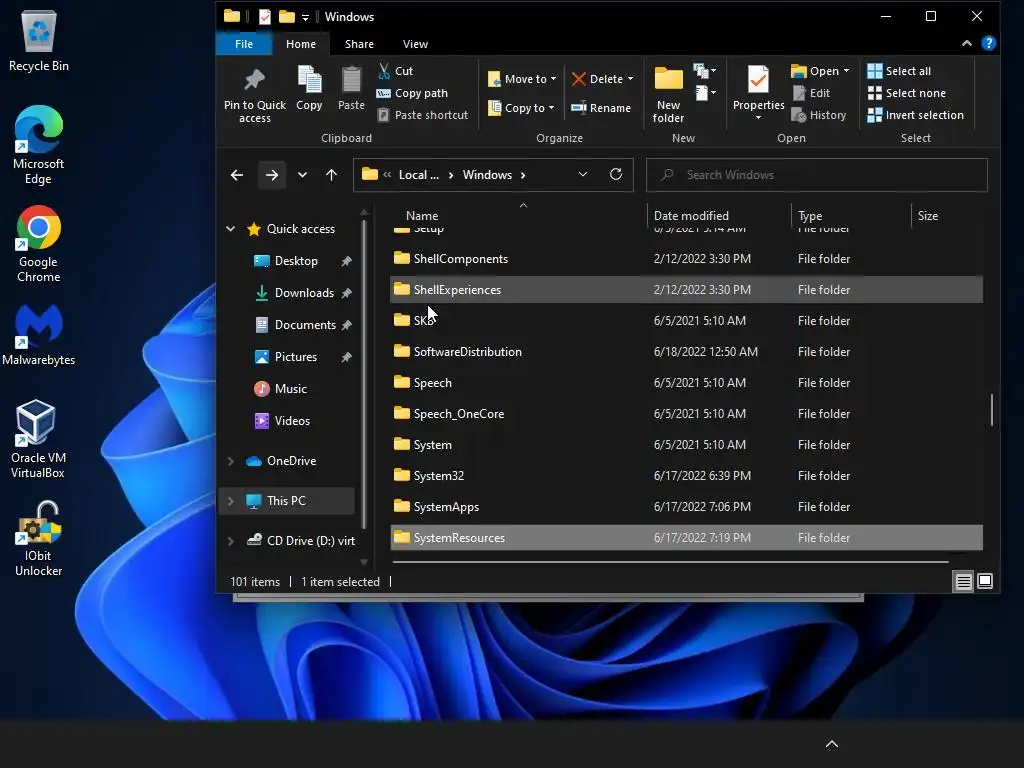Click Rename in the Organize group
This screenshot has height=768, width=1024.
(601, 108)
